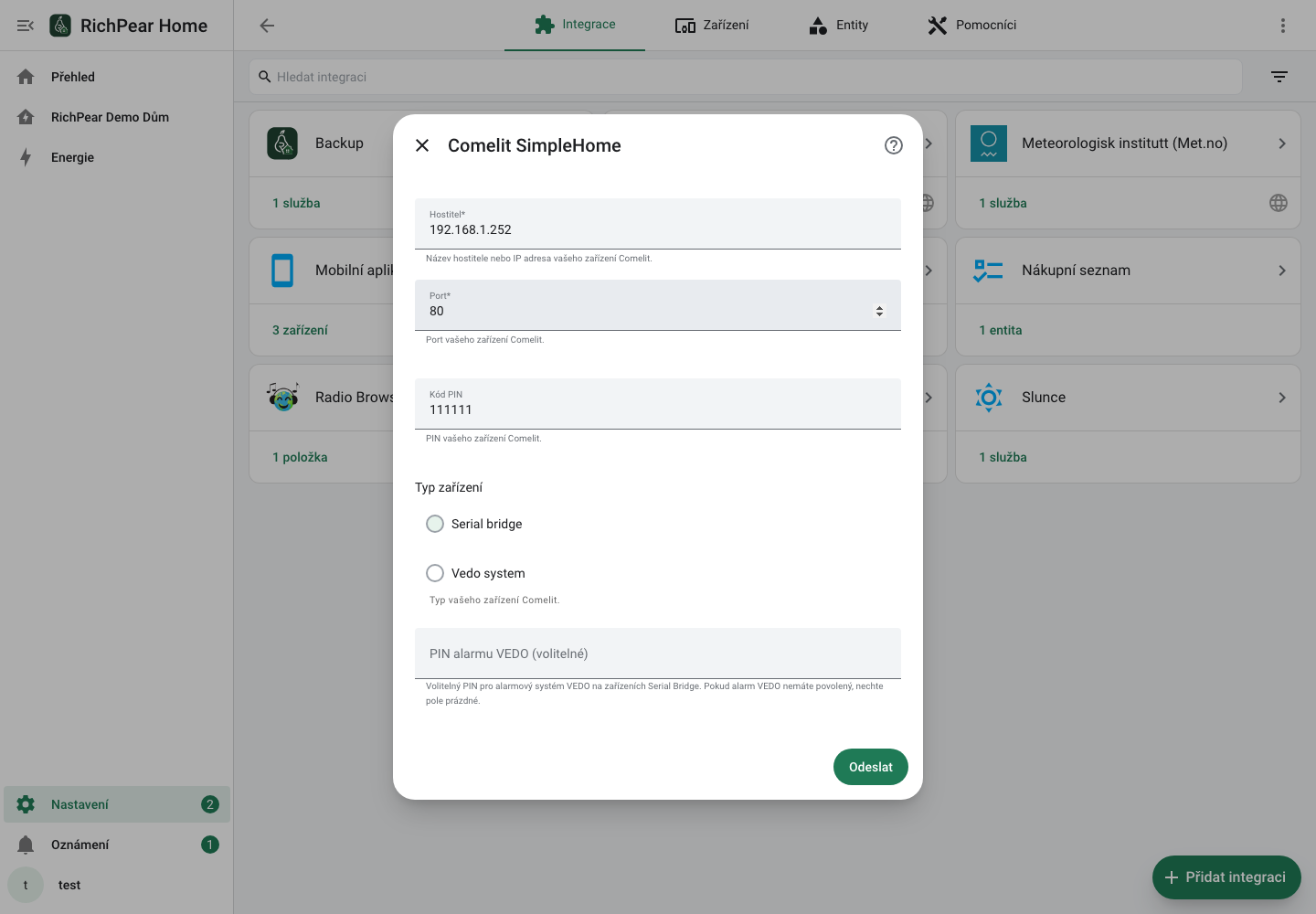1316x914 pixels.
Task: Collapse the sidebar menu icon
Action: [x=26, y=26]
